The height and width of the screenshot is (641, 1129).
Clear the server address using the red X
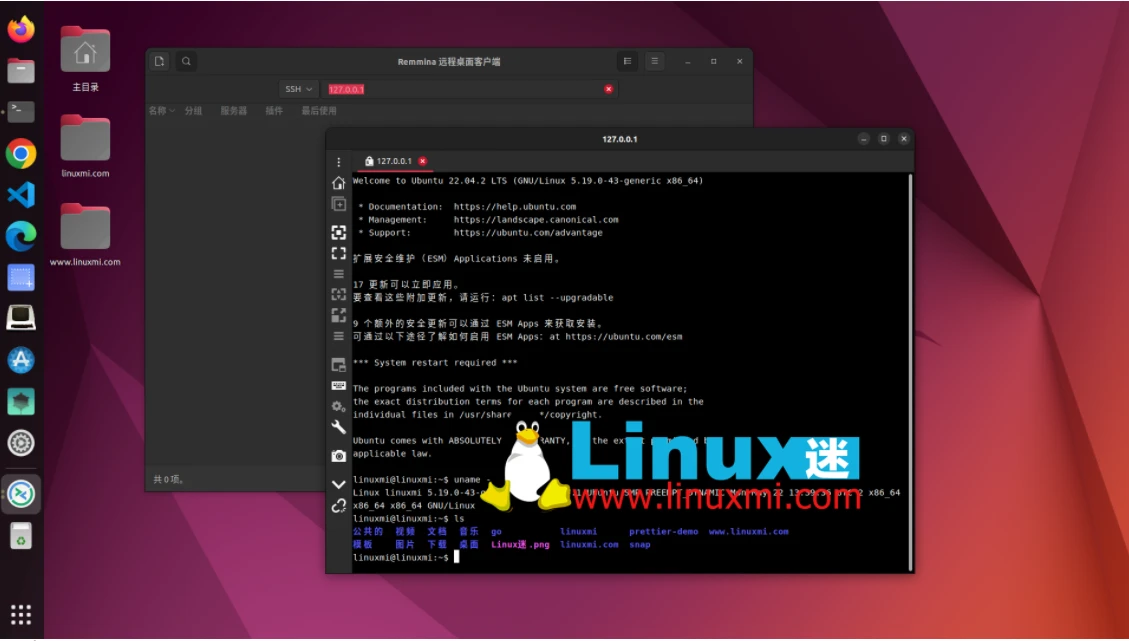(x=608, y=89)
